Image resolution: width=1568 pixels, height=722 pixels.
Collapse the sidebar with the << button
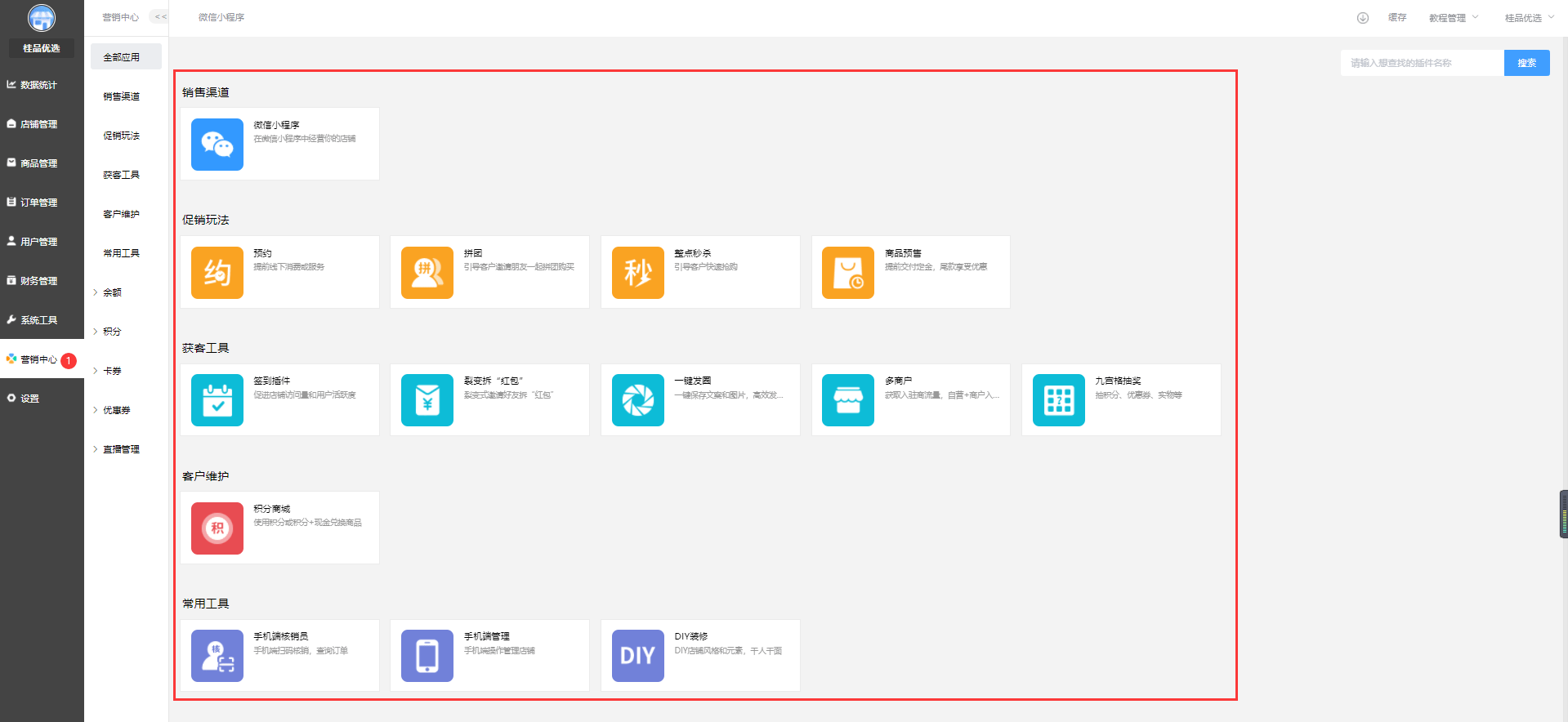coord(160,17)
